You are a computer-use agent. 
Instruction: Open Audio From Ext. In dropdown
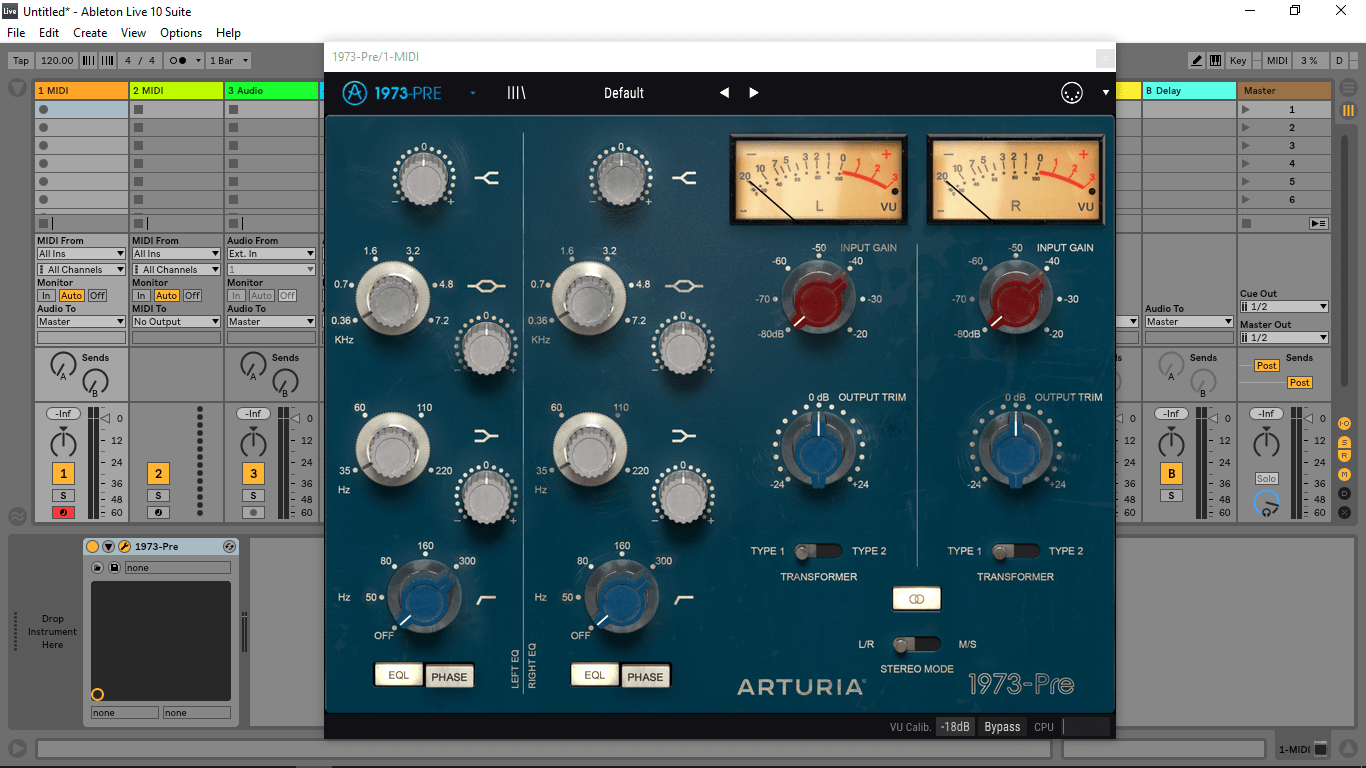point(271,254)
